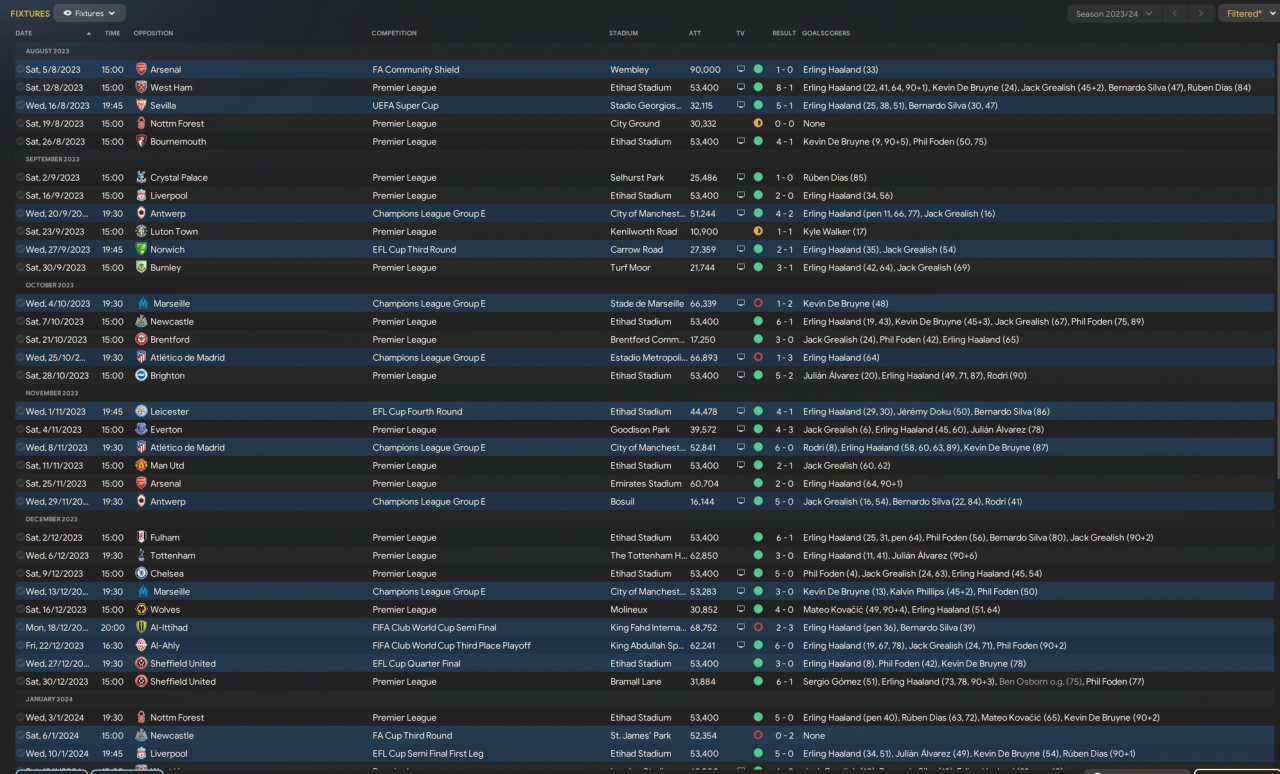
Task: Click the West Ham club badge
Action: 141,88
